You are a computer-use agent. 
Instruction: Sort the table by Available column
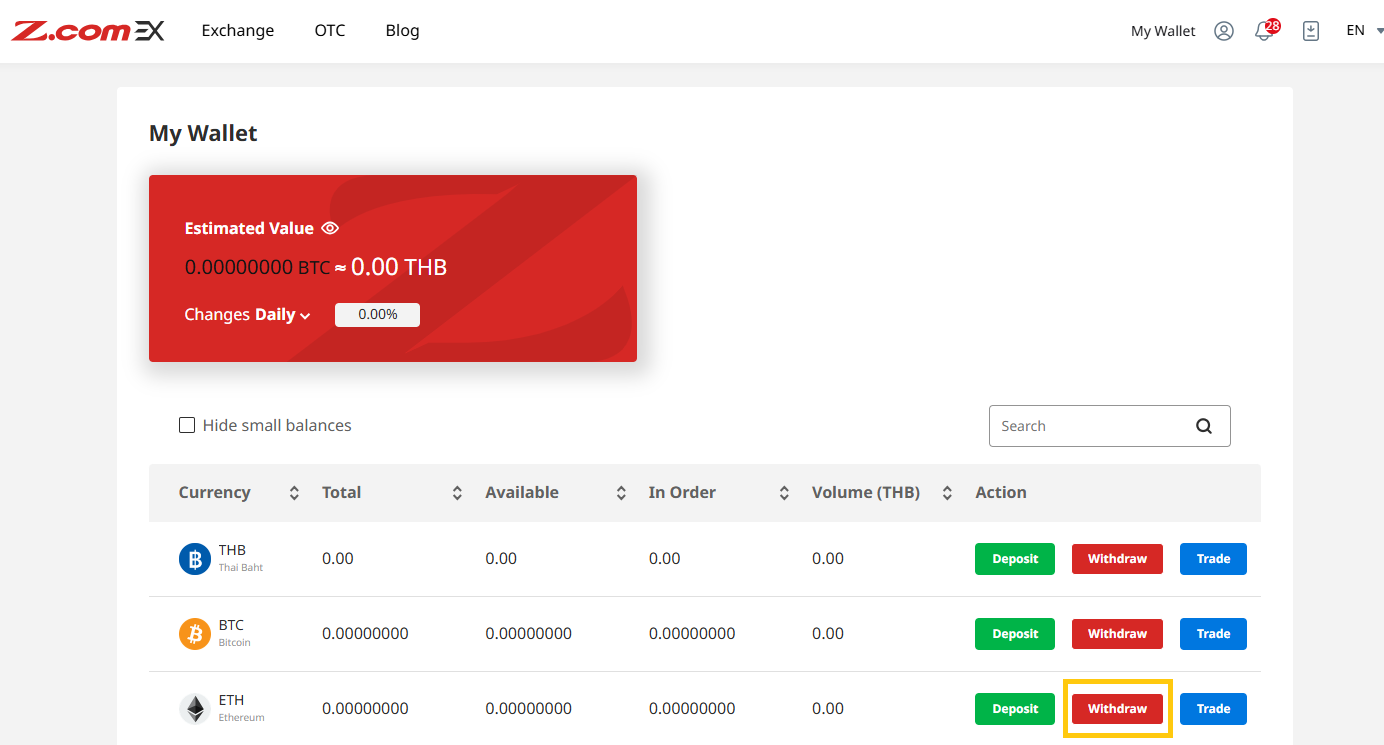[621, 493]
